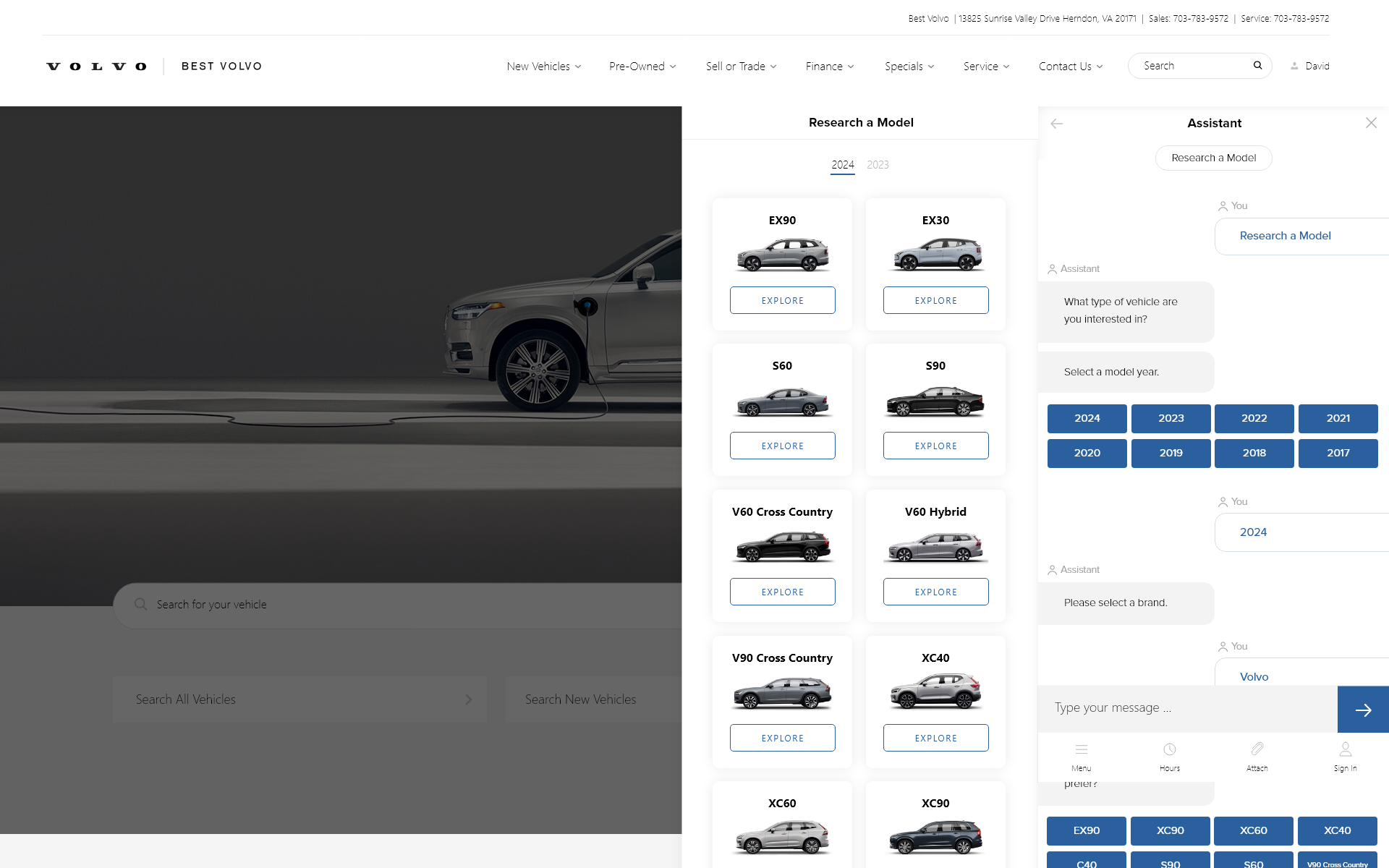Select 2017 year in Assistant chat

coord(1338,453)
